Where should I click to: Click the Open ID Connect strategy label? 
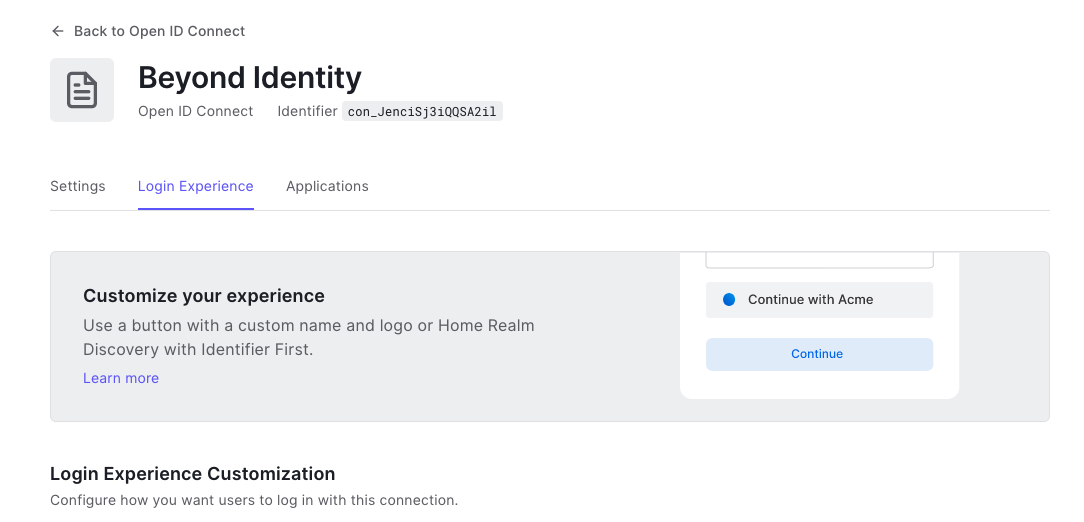[x=196, y=111]
